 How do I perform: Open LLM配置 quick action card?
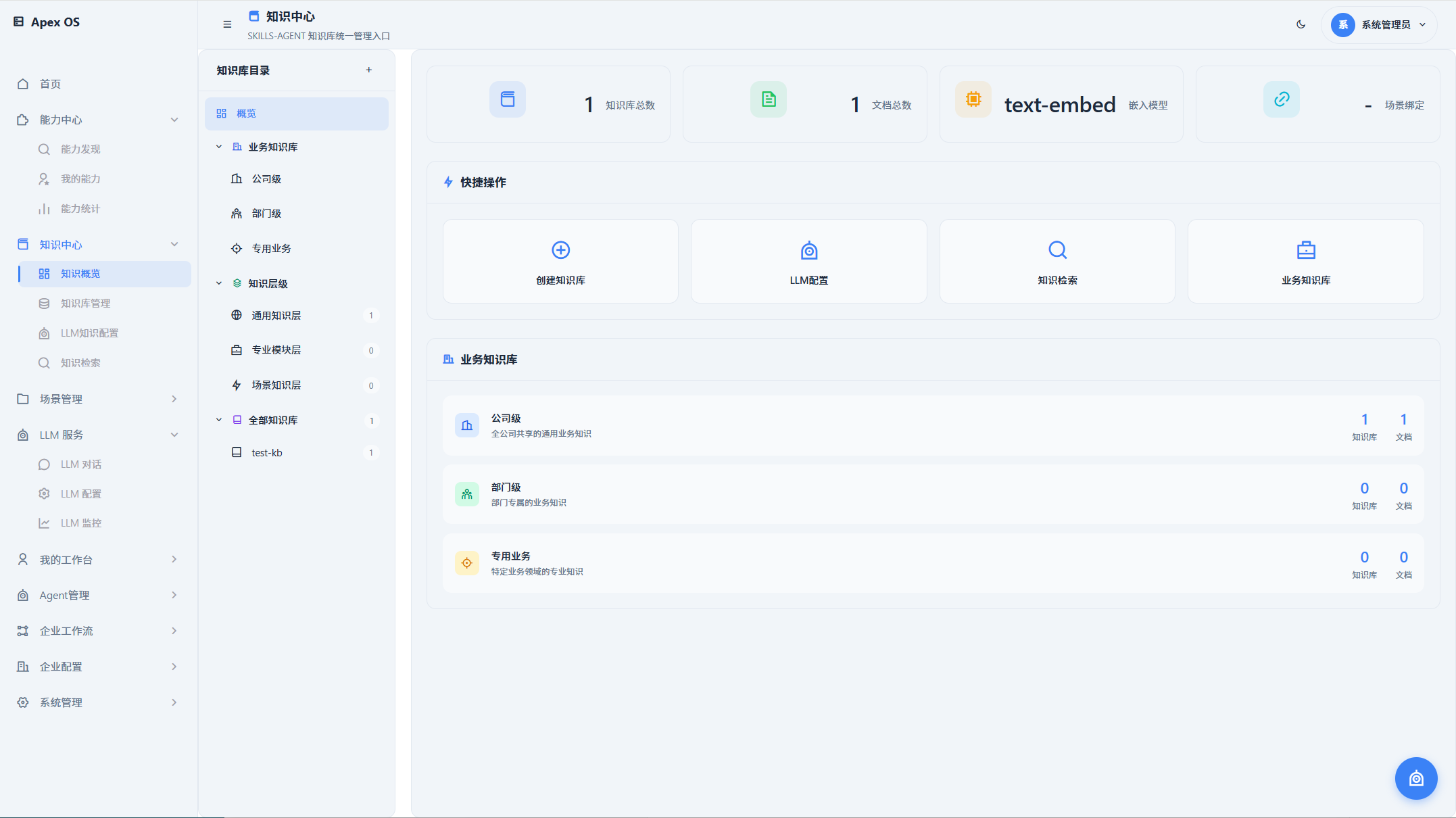[808, 261]
